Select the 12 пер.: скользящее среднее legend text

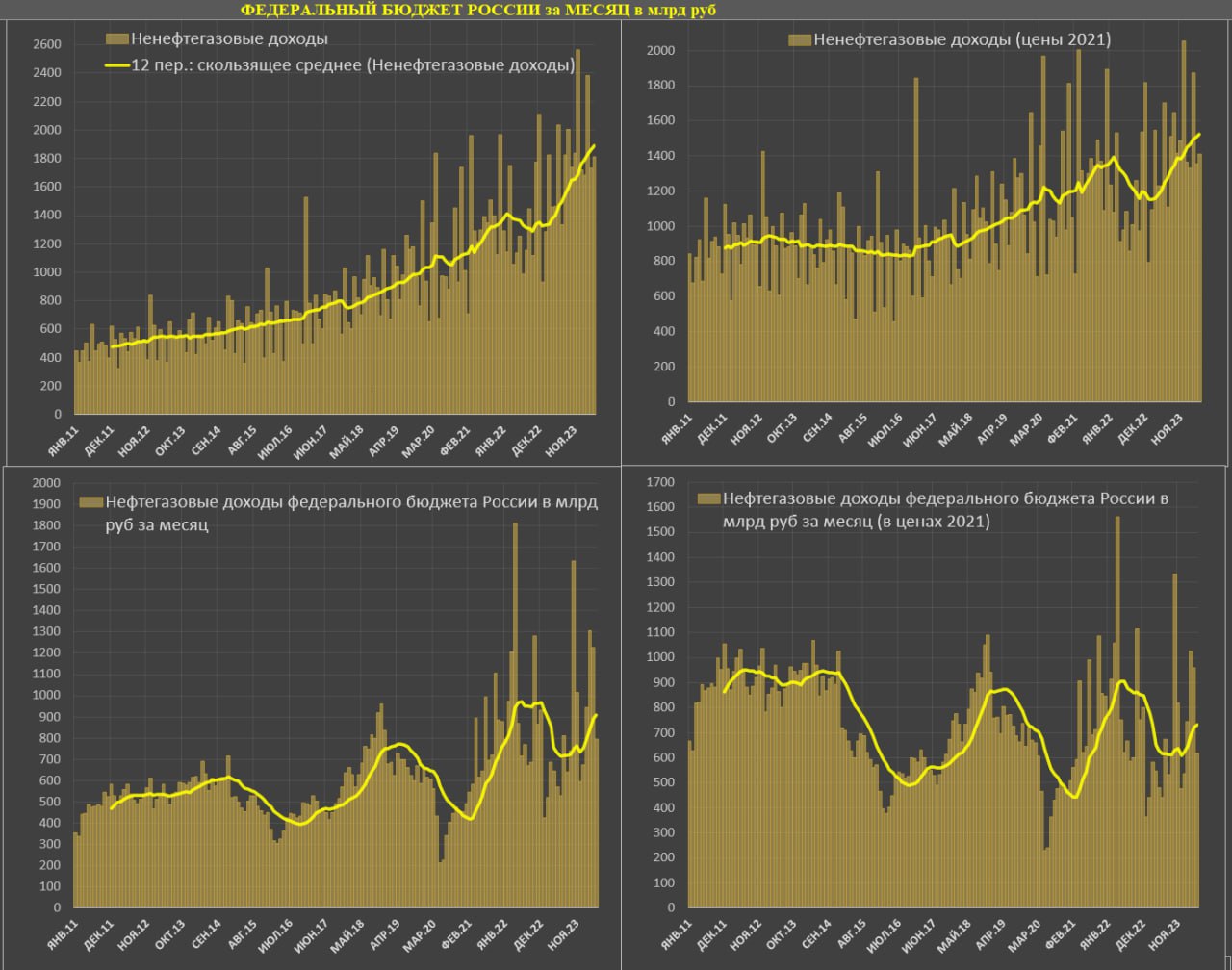[353, 65]
